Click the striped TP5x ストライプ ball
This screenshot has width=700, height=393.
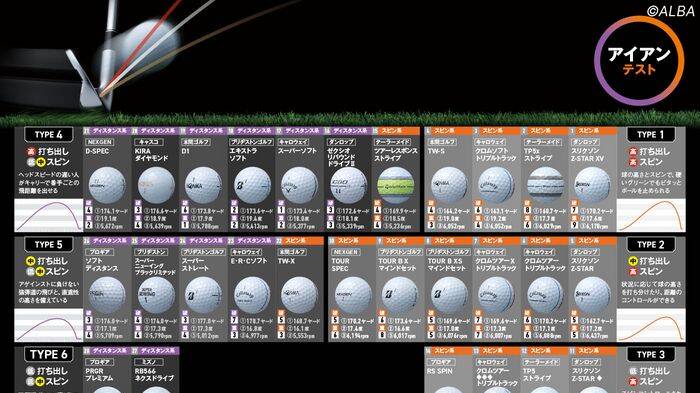(x=545, y=185)
